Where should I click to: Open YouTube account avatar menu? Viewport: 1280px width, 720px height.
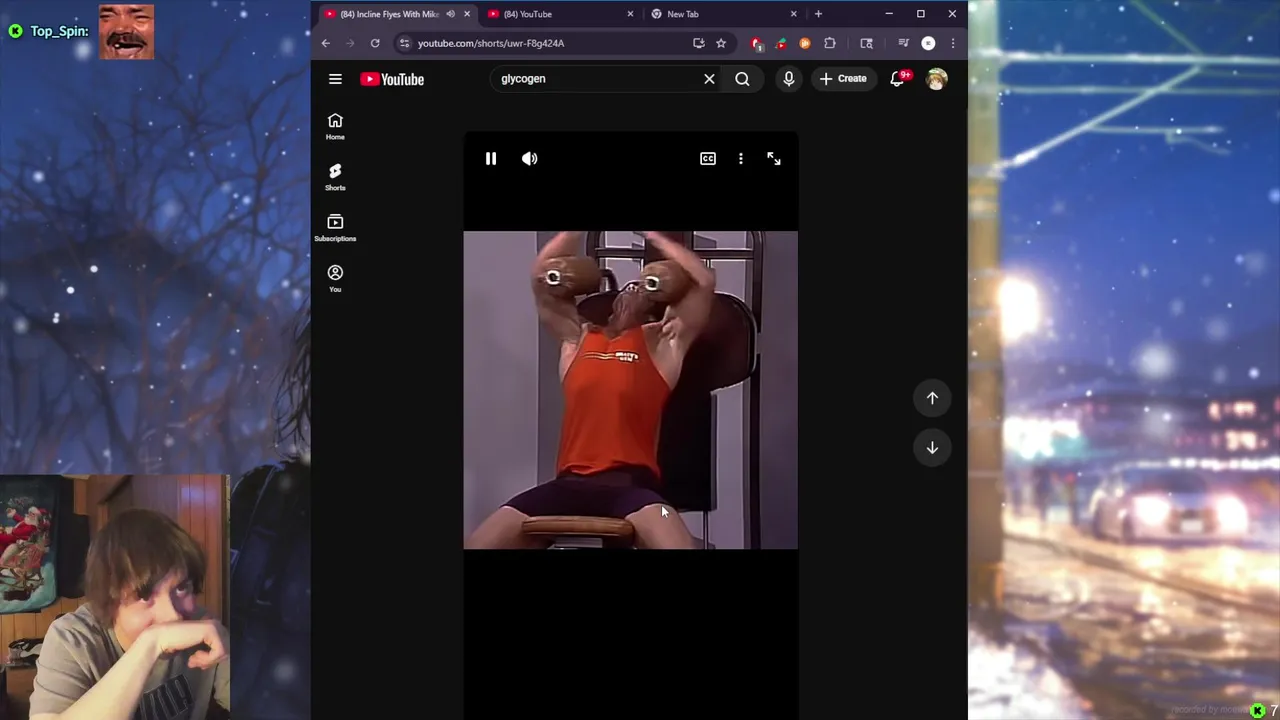(x=936, y=79)
